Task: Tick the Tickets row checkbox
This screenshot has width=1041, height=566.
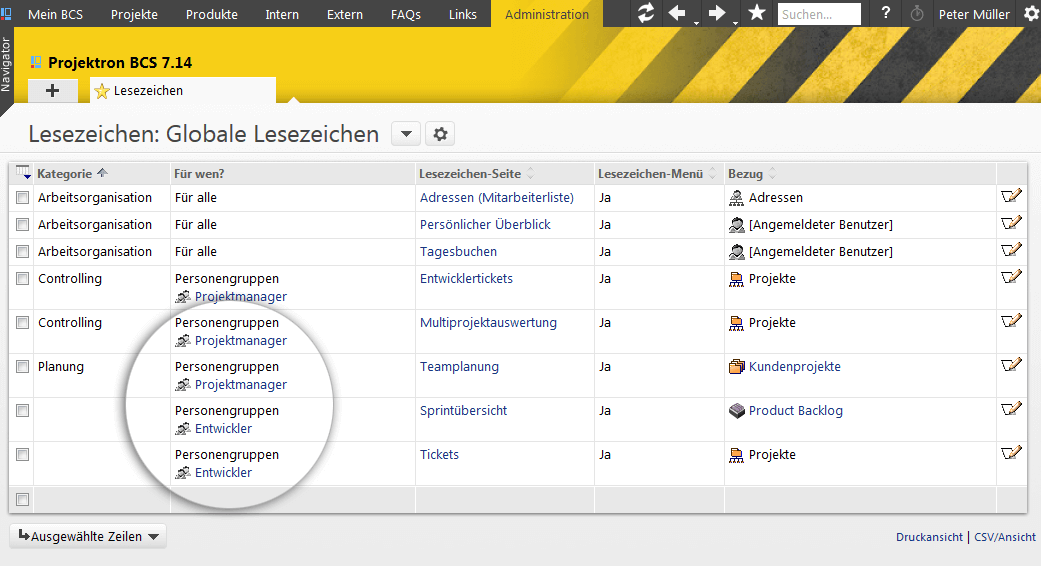Action: point(23,455)
